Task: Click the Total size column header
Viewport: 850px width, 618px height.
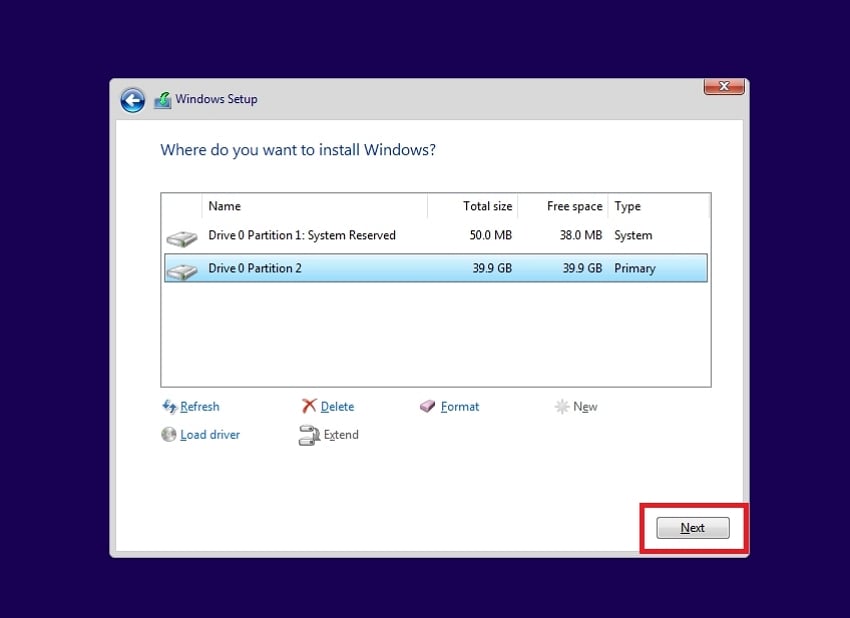Action: pyautogui.click(x=473, y=206)
